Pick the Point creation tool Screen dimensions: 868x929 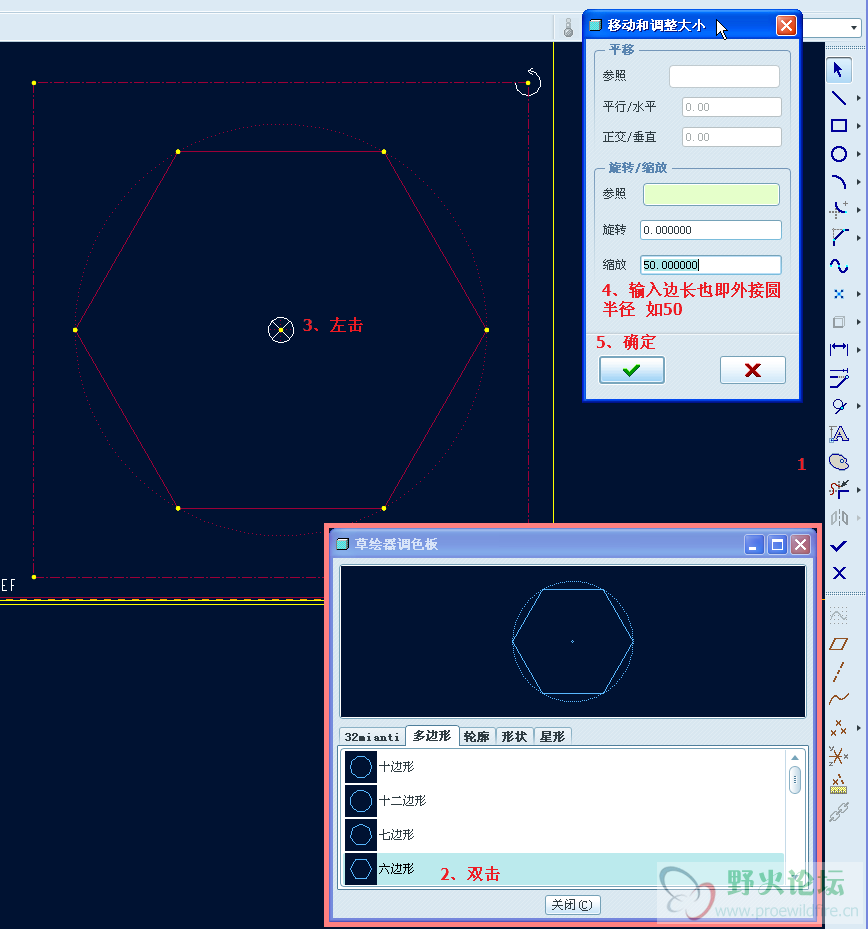(x=838, y=294)
